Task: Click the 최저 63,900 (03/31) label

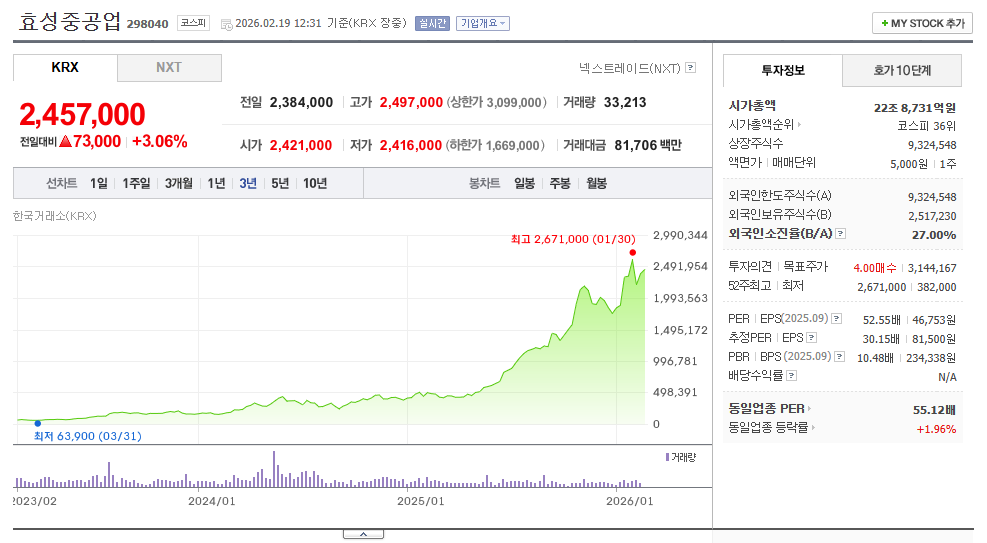Action: [87, 436]
